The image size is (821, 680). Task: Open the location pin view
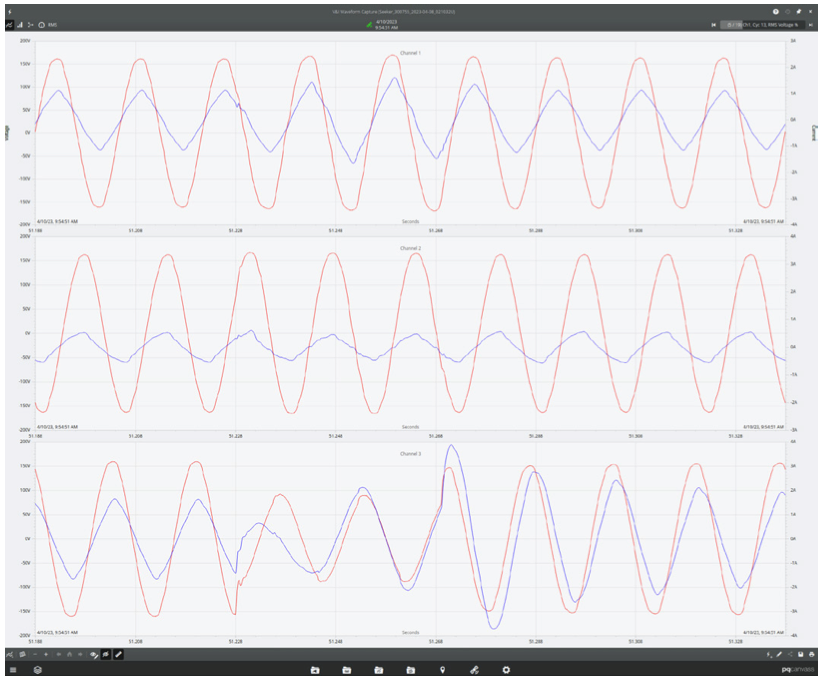(442, 670)
